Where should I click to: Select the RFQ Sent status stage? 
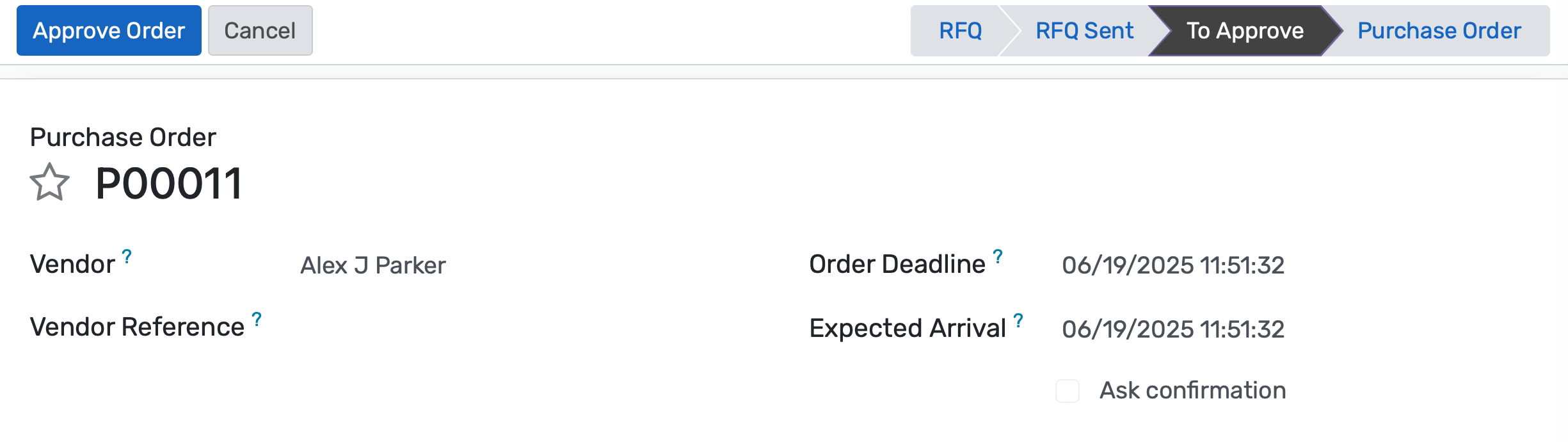pyautogui.click(x=1084, y=31)
